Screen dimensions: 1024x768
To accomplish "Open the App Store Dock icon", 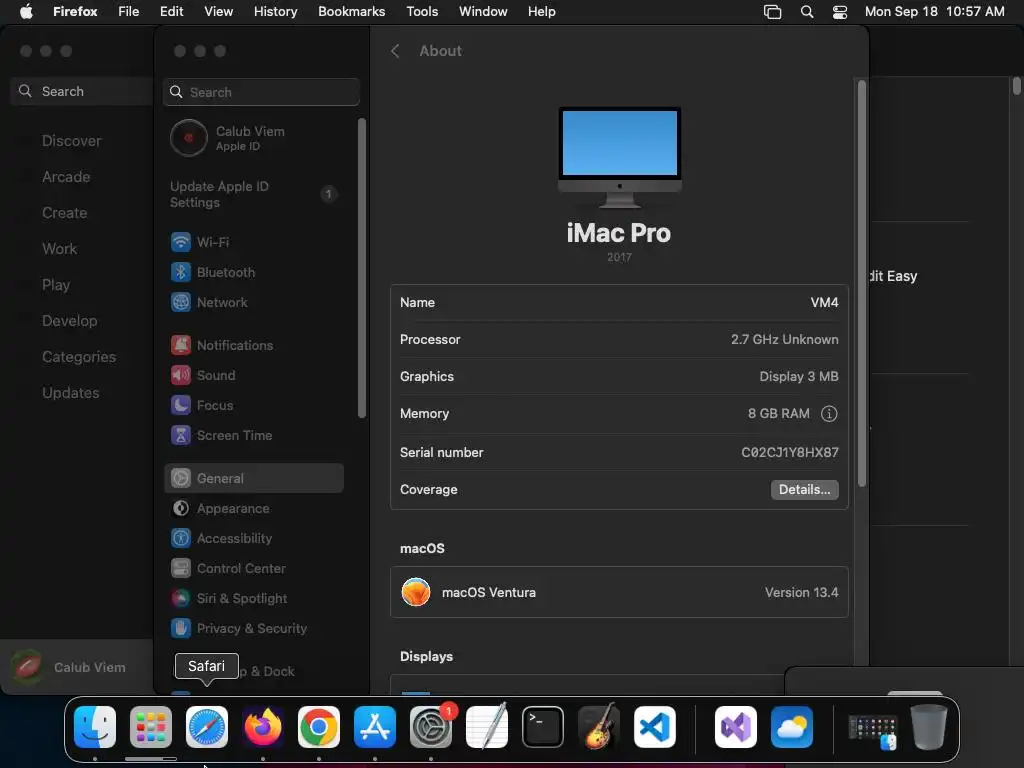I will click(375, 727).
